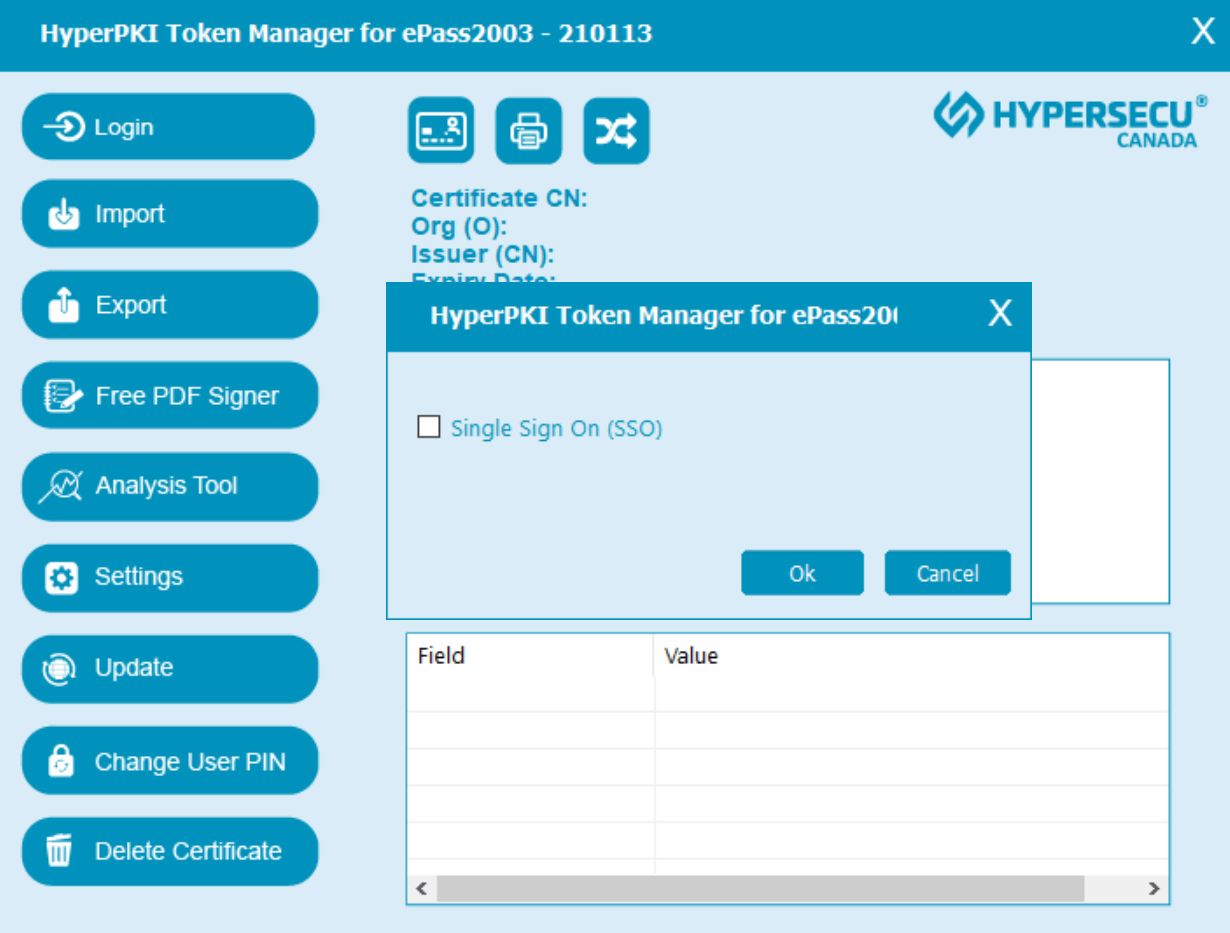
Task: Click the horizontal scrollbar right arrow
Action: tap(1154, 888)
